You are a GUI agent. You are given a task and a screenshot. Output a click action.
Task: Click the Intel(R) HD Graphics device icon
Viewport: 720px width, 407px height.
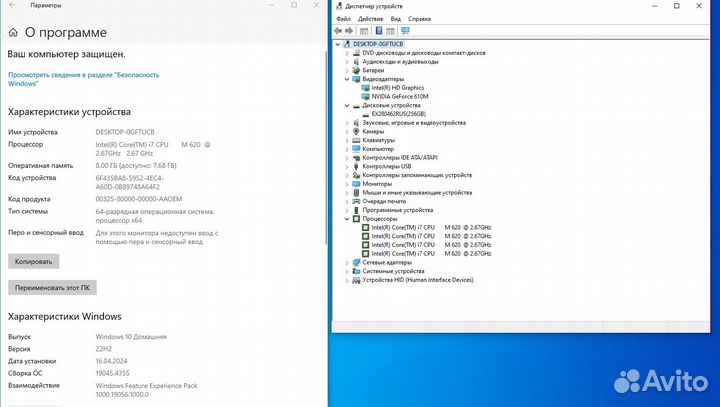(x=366, y=88)
